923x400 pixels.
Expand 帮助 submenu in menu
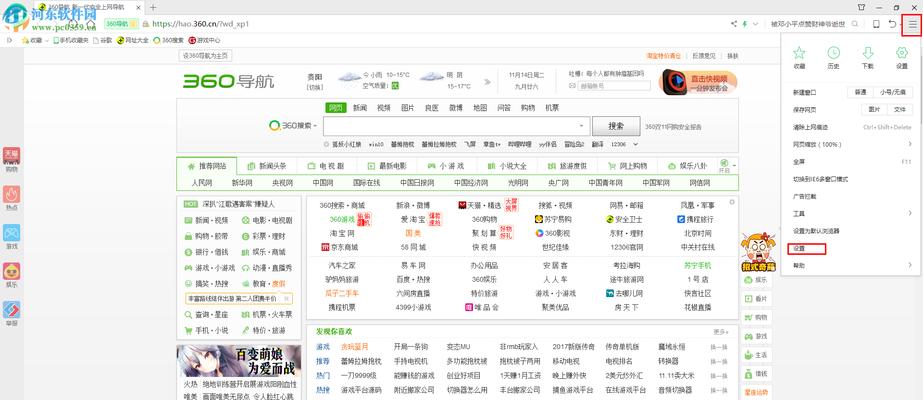909,265
